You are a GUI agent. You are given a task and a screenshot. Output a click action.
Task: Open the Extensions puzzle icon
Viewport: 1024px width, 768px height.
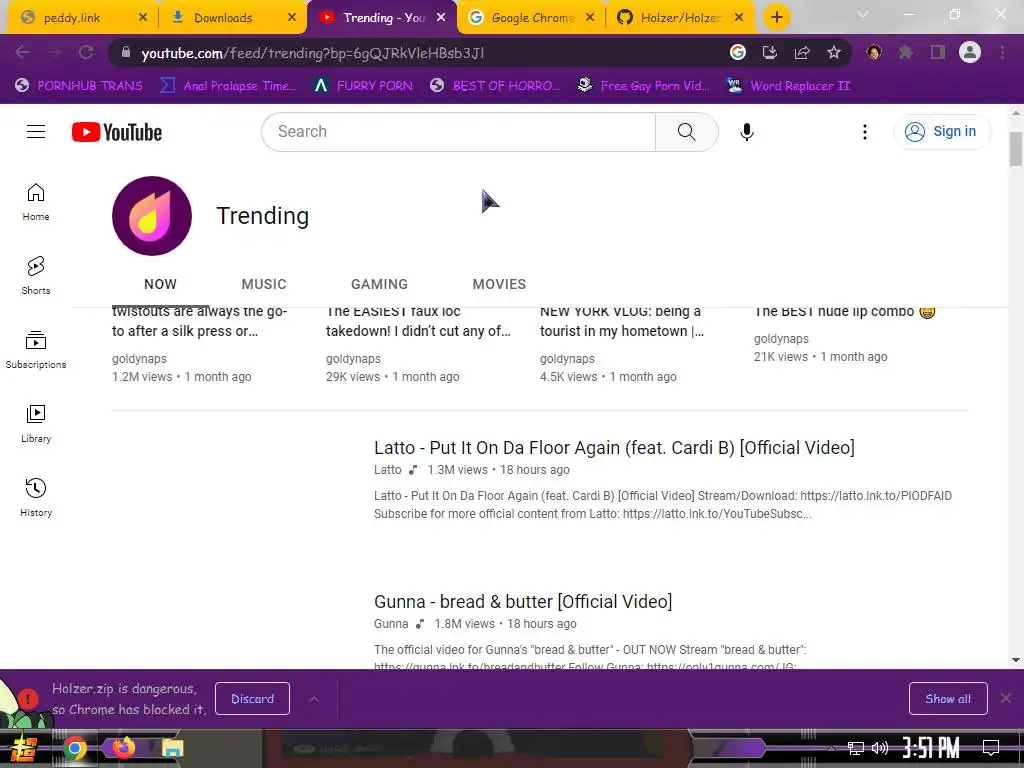906,52
